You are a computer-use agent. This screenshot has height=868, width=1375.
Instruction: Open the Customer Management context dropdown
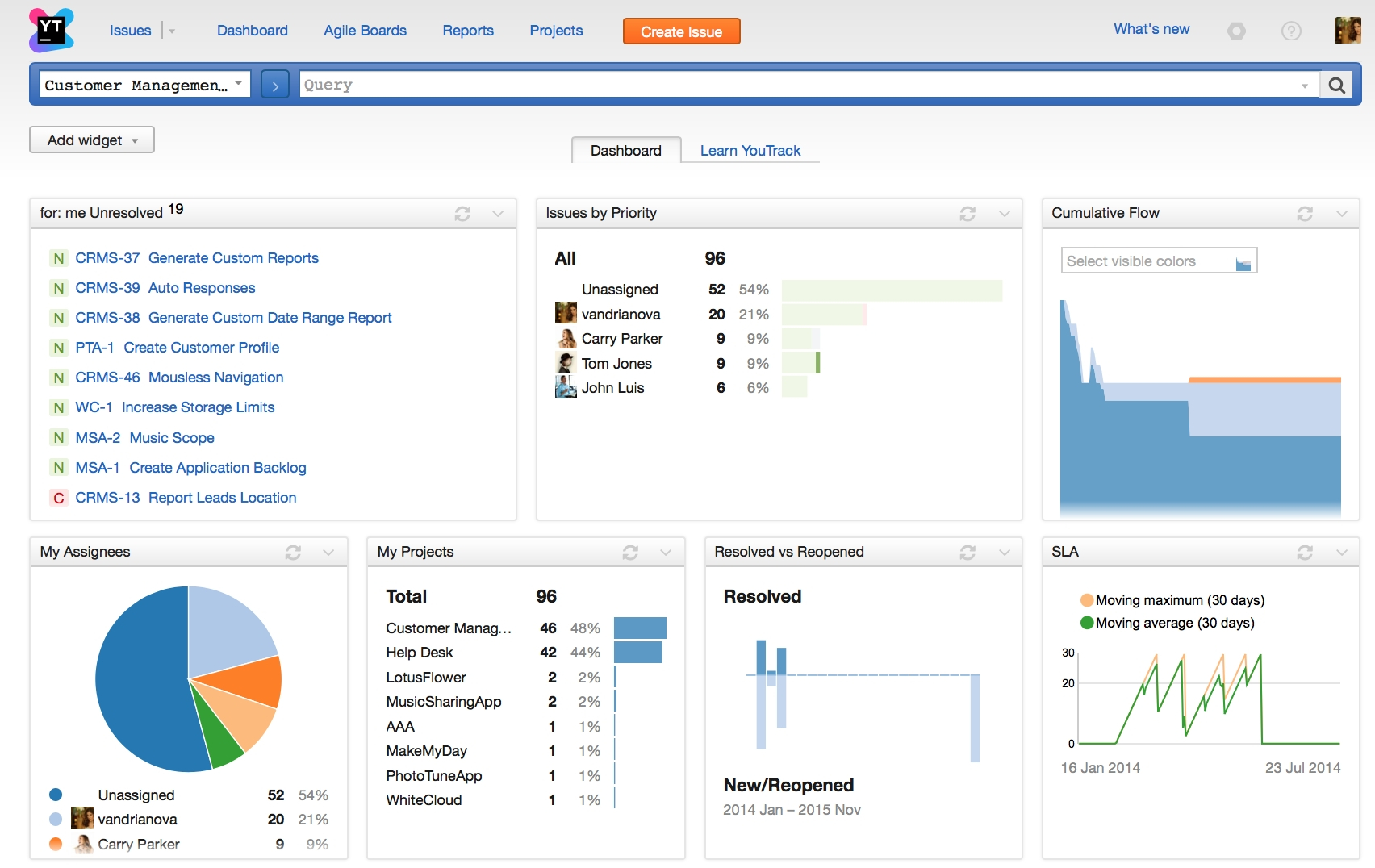[144, 85]
